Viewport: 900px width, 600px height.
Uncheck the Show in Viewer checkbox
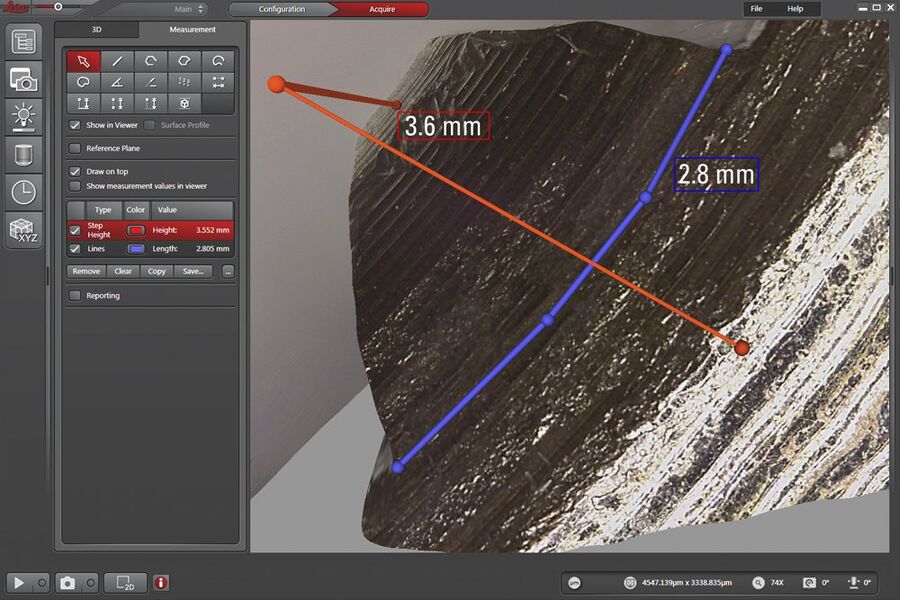75,126
